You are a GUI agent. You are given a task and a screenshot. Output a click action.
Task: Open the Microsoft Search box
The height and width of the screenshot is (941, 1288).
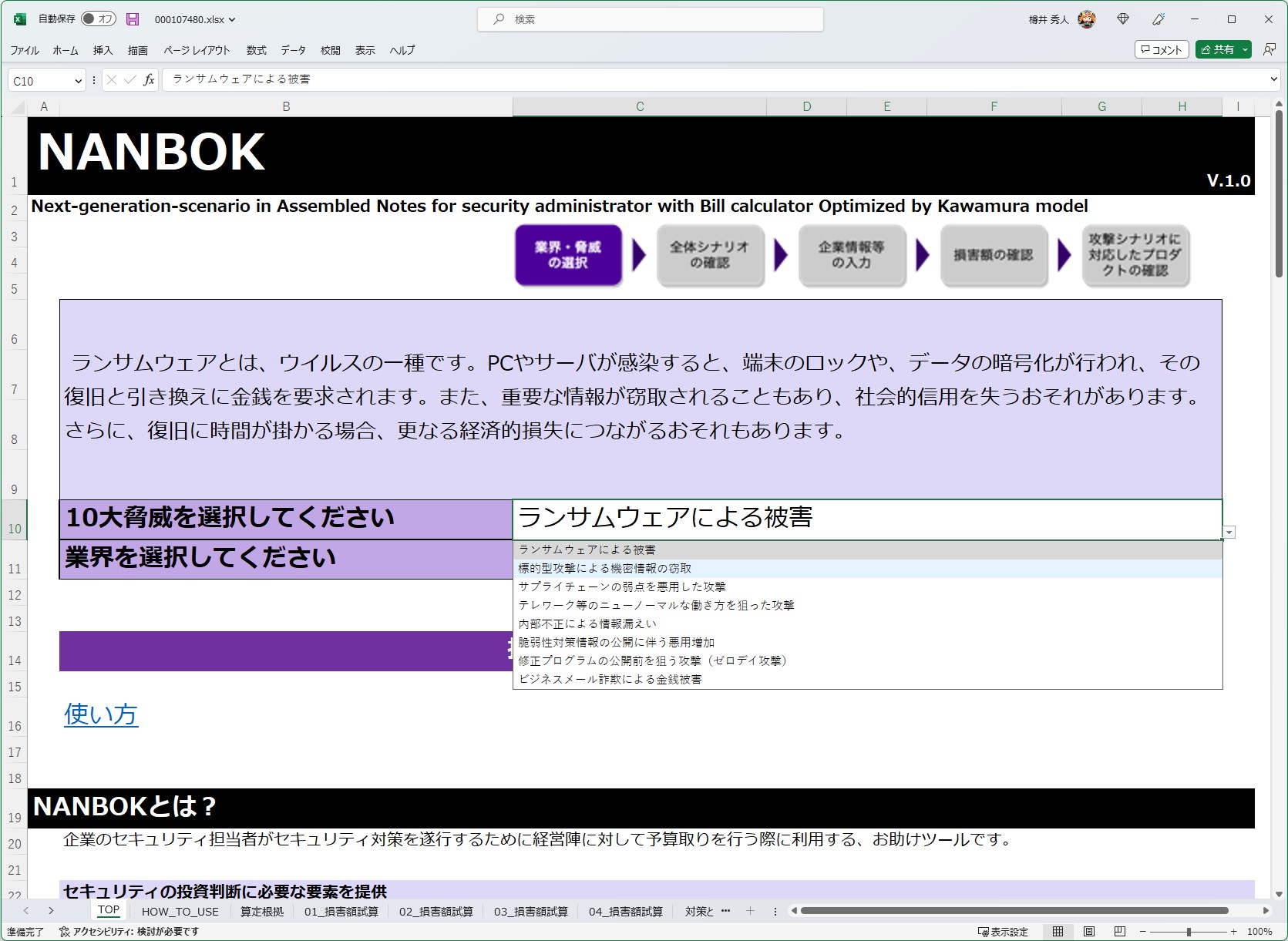pyautogui.click(x=650, y=18)
